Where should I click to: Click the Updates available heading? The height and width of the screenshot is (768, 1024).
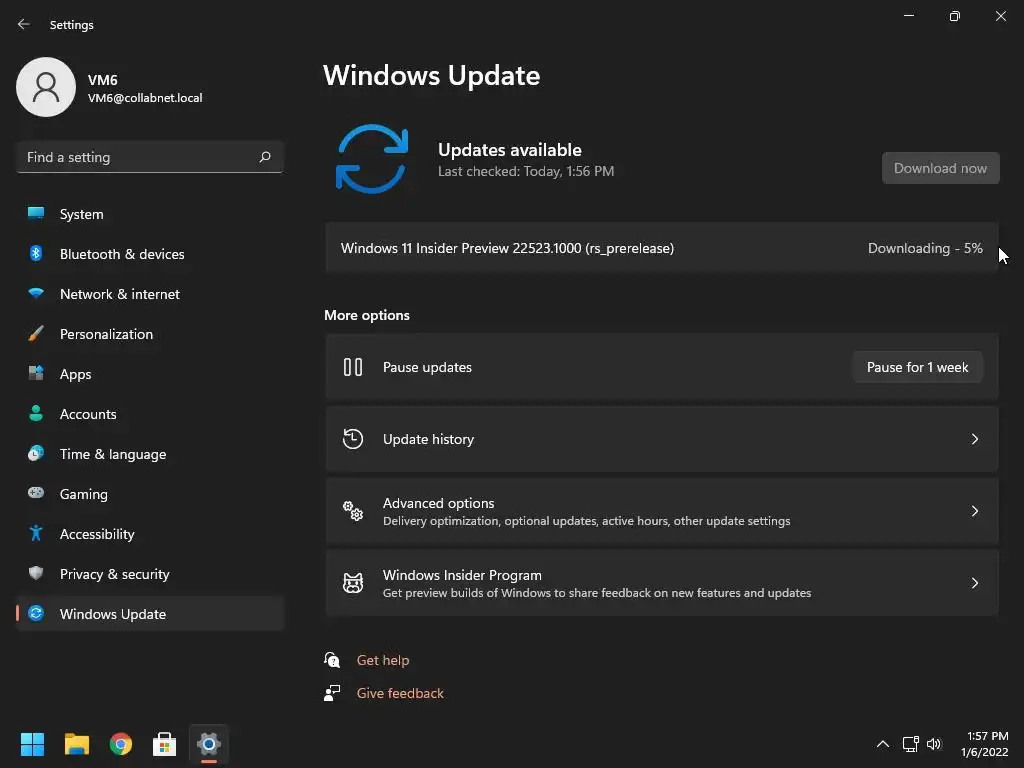(509, 150)
